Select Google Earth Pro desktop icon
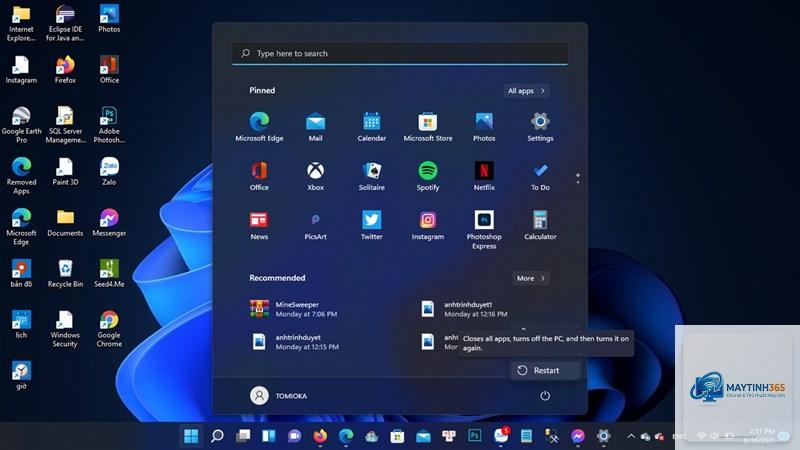 [21, 125]
